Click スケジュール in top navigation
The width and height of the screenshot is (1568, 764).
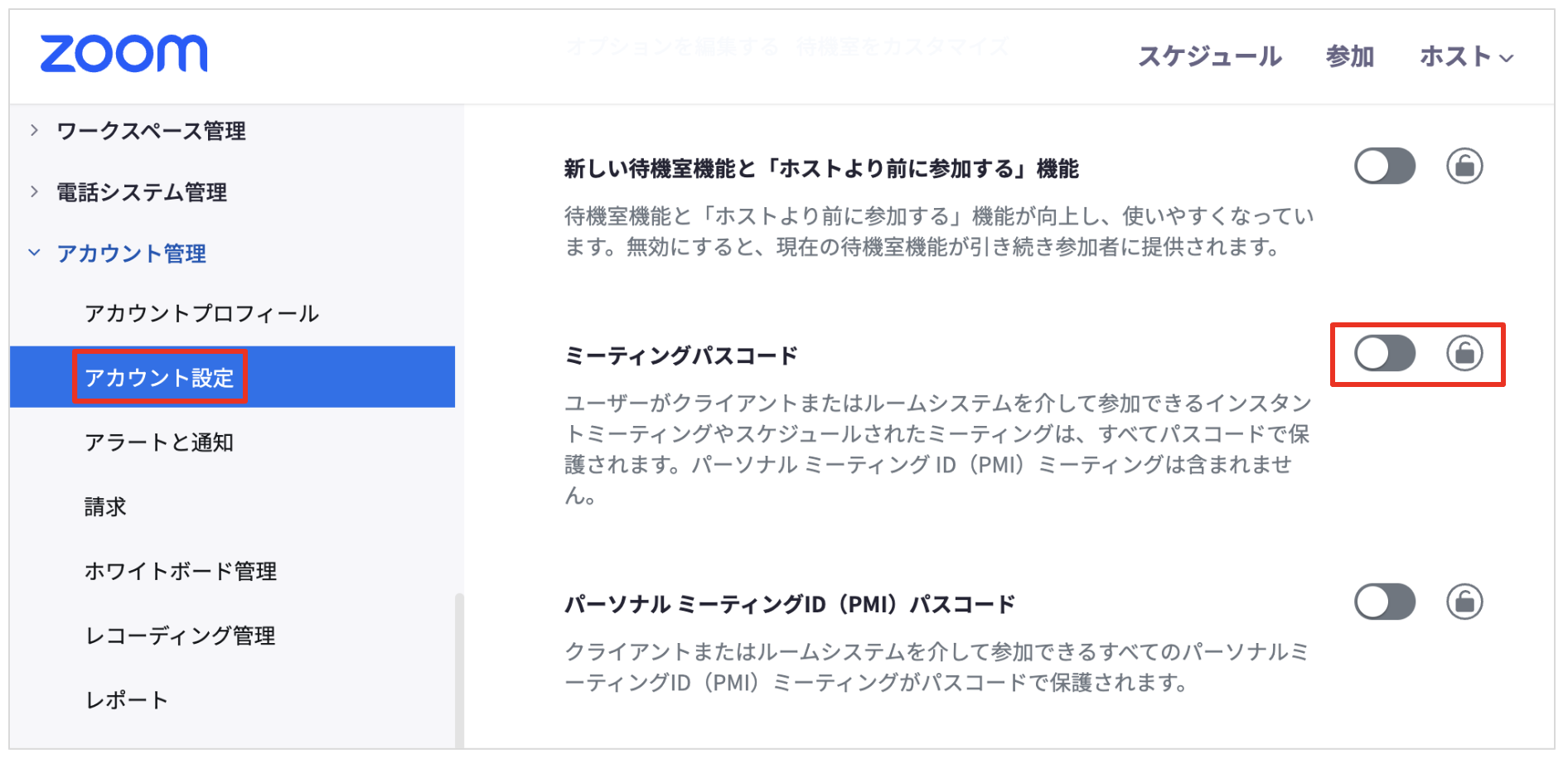pyautogui.click(x=1209, y=56)
